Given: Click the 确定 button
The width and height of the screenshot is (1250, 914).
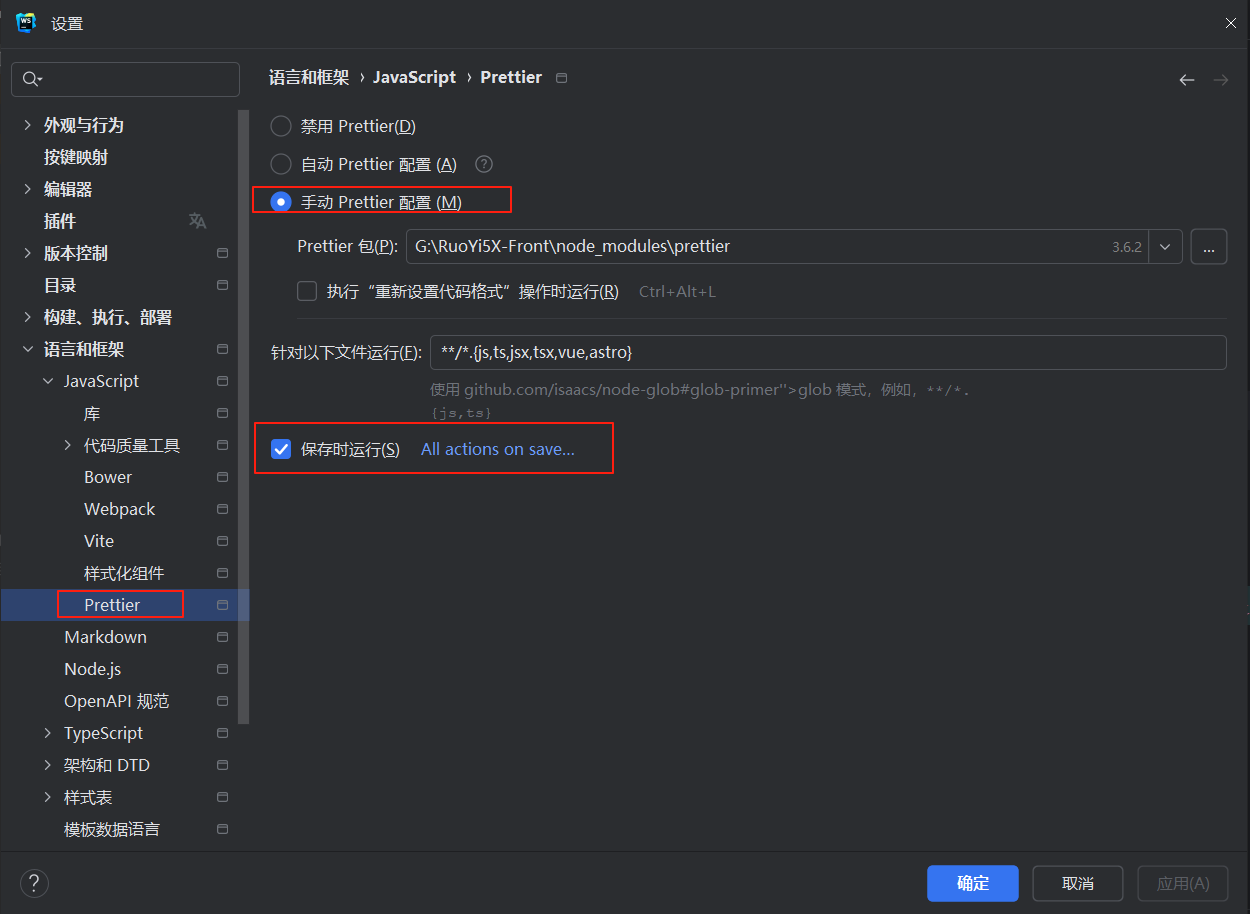Looking at the screenshot, I should (x=973, y=884).
